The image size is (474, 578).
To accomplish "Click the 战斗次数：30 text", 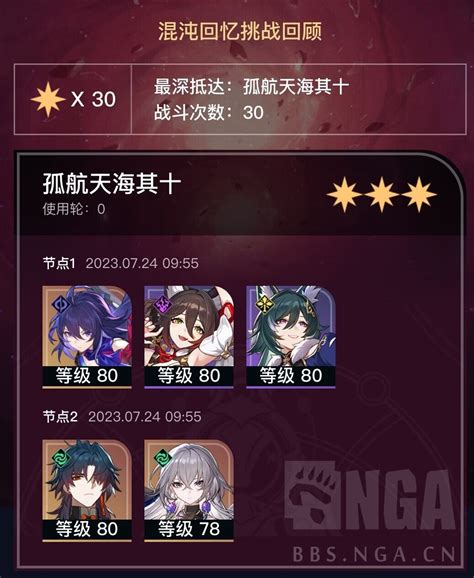I will coord(209,112).
